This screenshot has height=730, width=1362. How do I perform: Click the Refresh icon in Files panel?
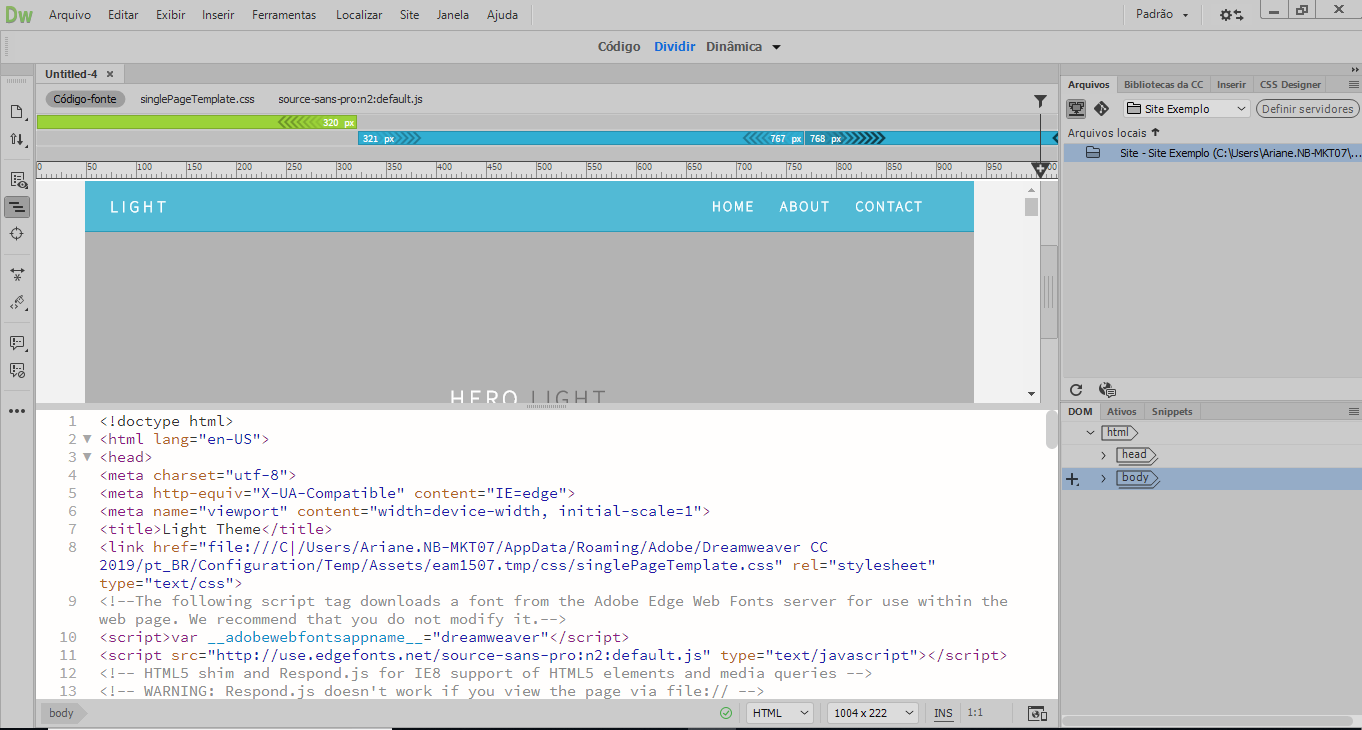1076,390
